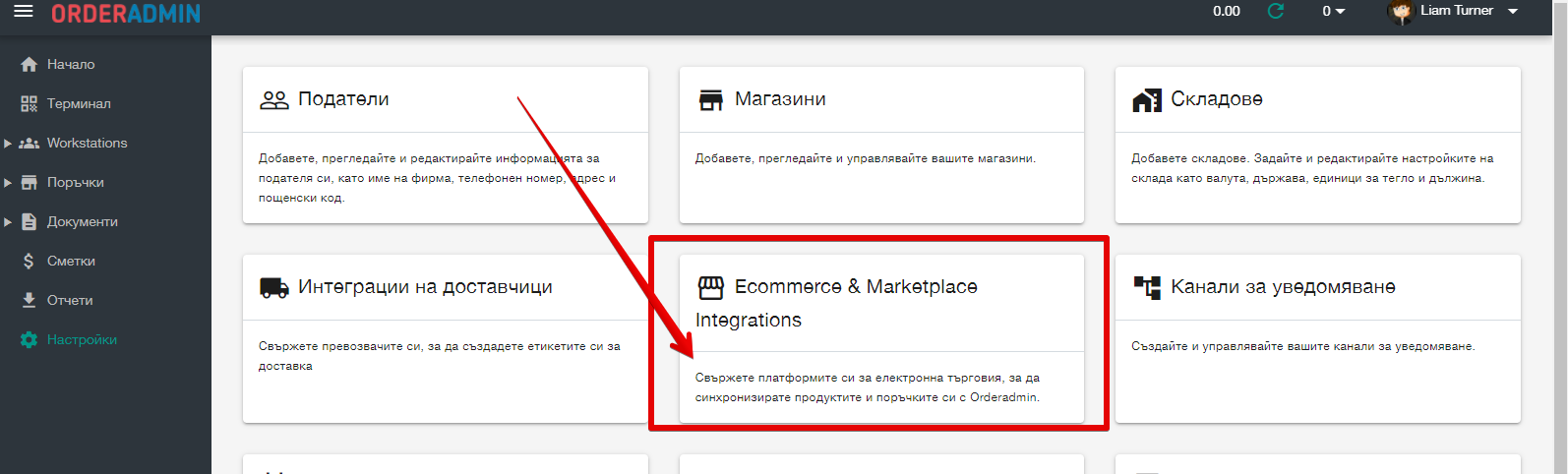Screen dimensions: 1568x474
Task: Open the Магазини settings card title
Action: click(780, 99)
